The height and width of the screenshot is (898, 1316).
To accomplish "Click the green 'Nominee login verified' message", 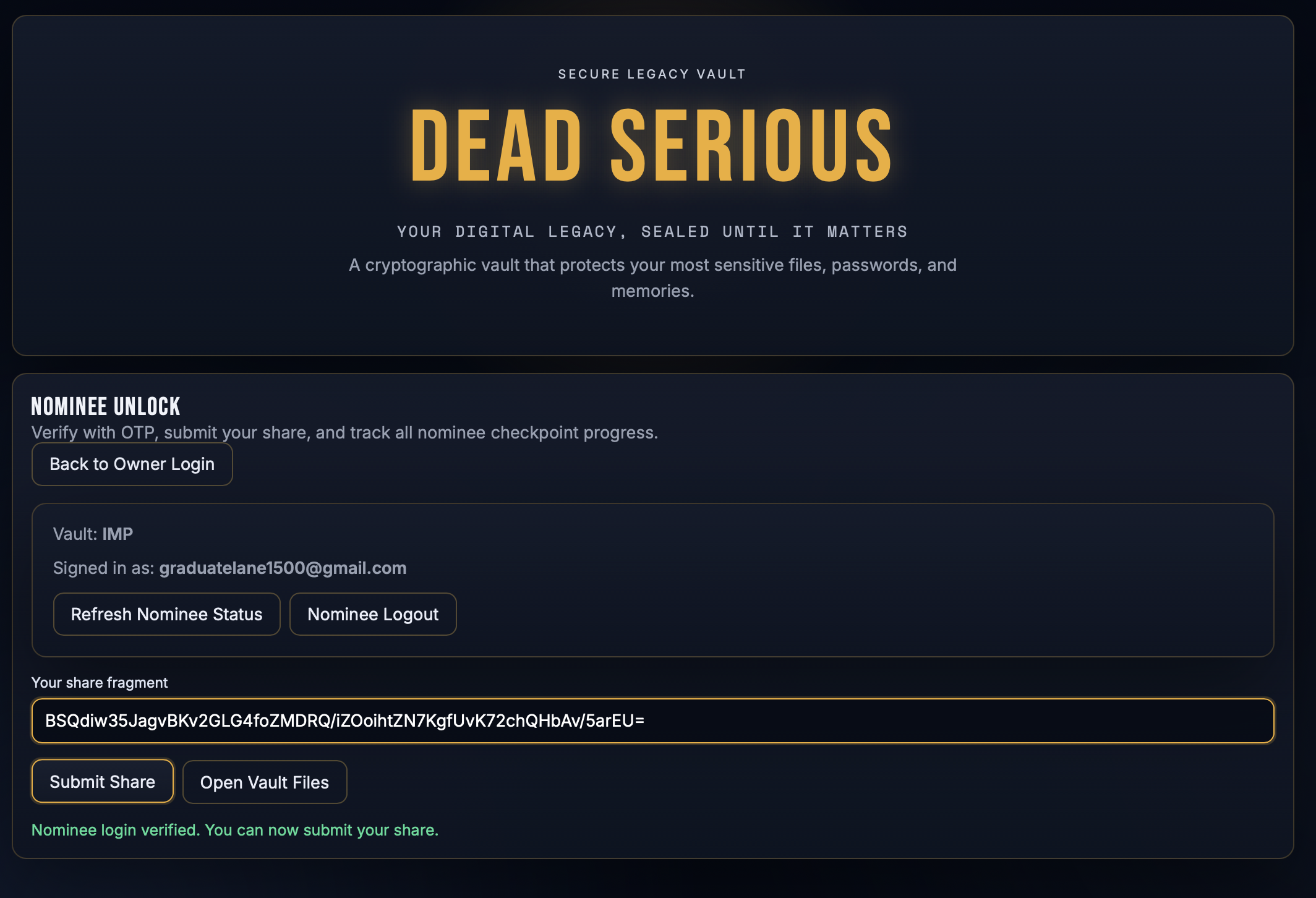I will click(235, 830).
